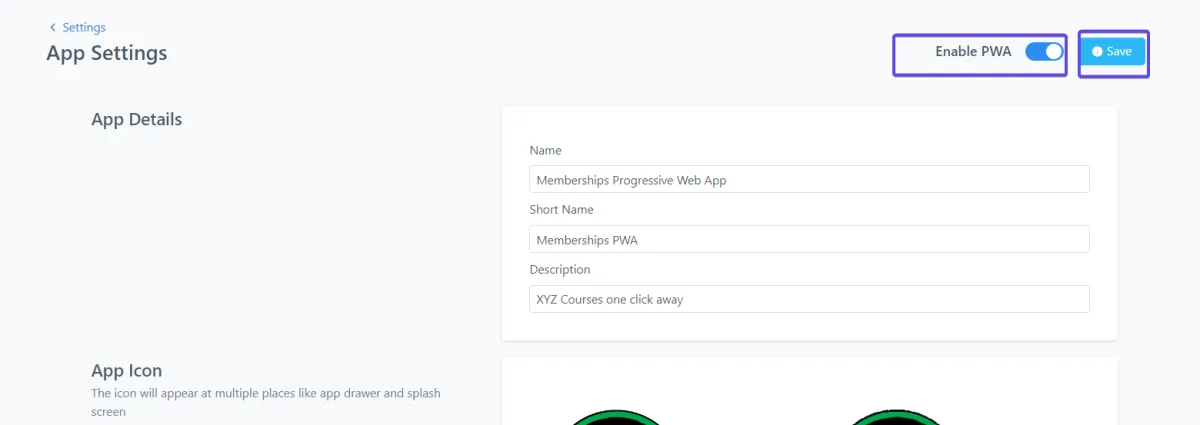Click the App Icon section heading
This screenshot has height=425, width=1200.
click(x=127, y=371)
